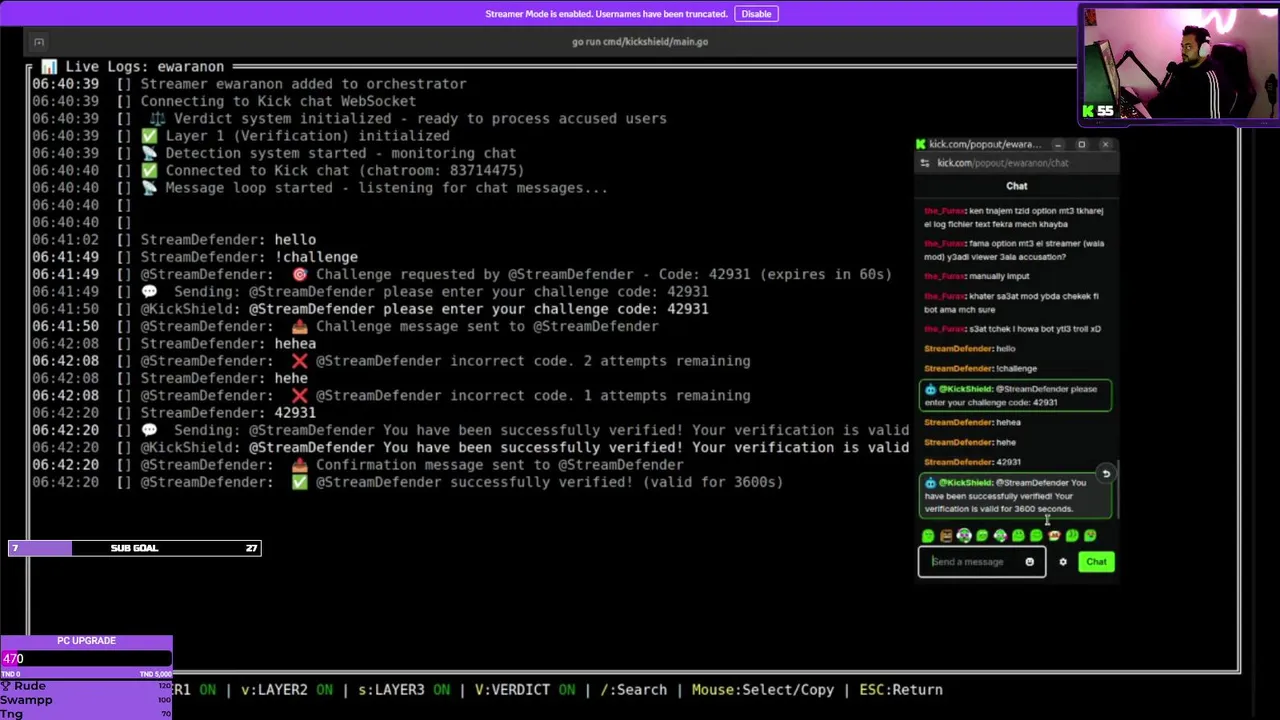Click /:Search in the terminal status bar
The width and height of the screenshot is (1280, 720).
633,690
